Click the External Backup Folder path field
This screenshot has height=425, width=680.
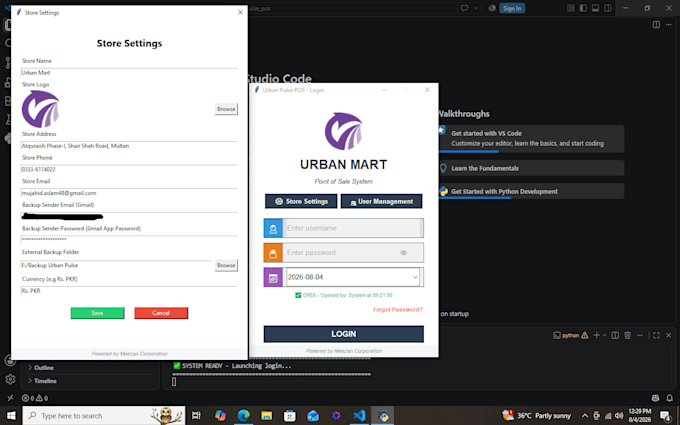[116, 265]
